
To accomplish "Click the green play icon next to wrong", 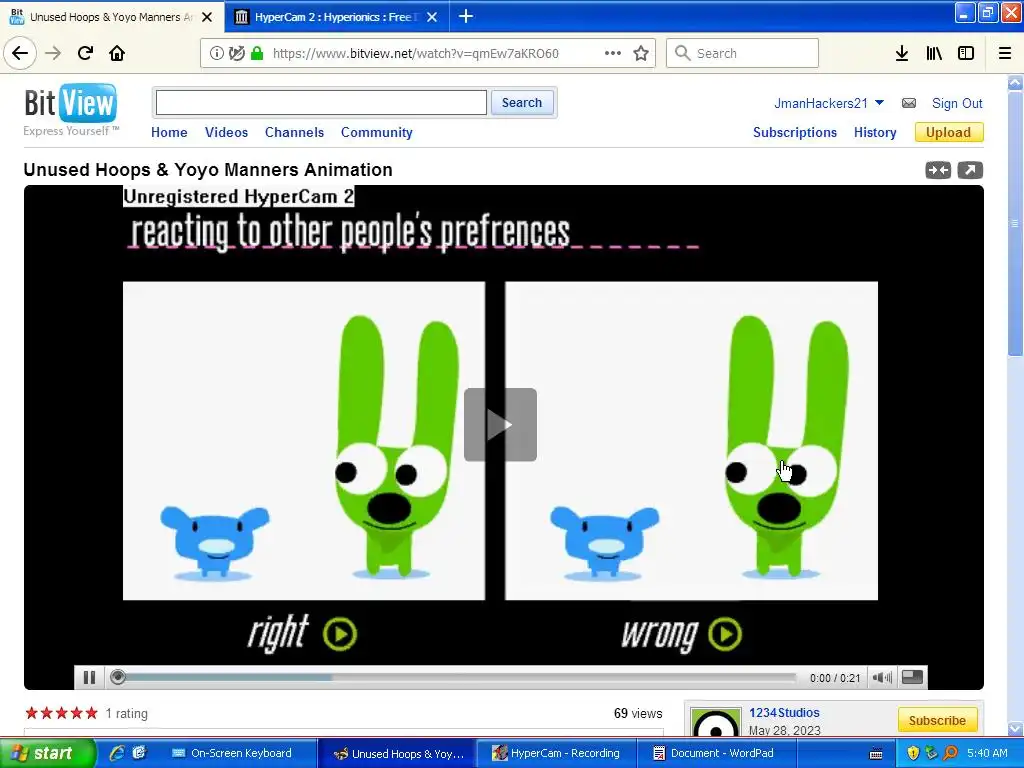I will pyautogui.click(x=725, y=633).
